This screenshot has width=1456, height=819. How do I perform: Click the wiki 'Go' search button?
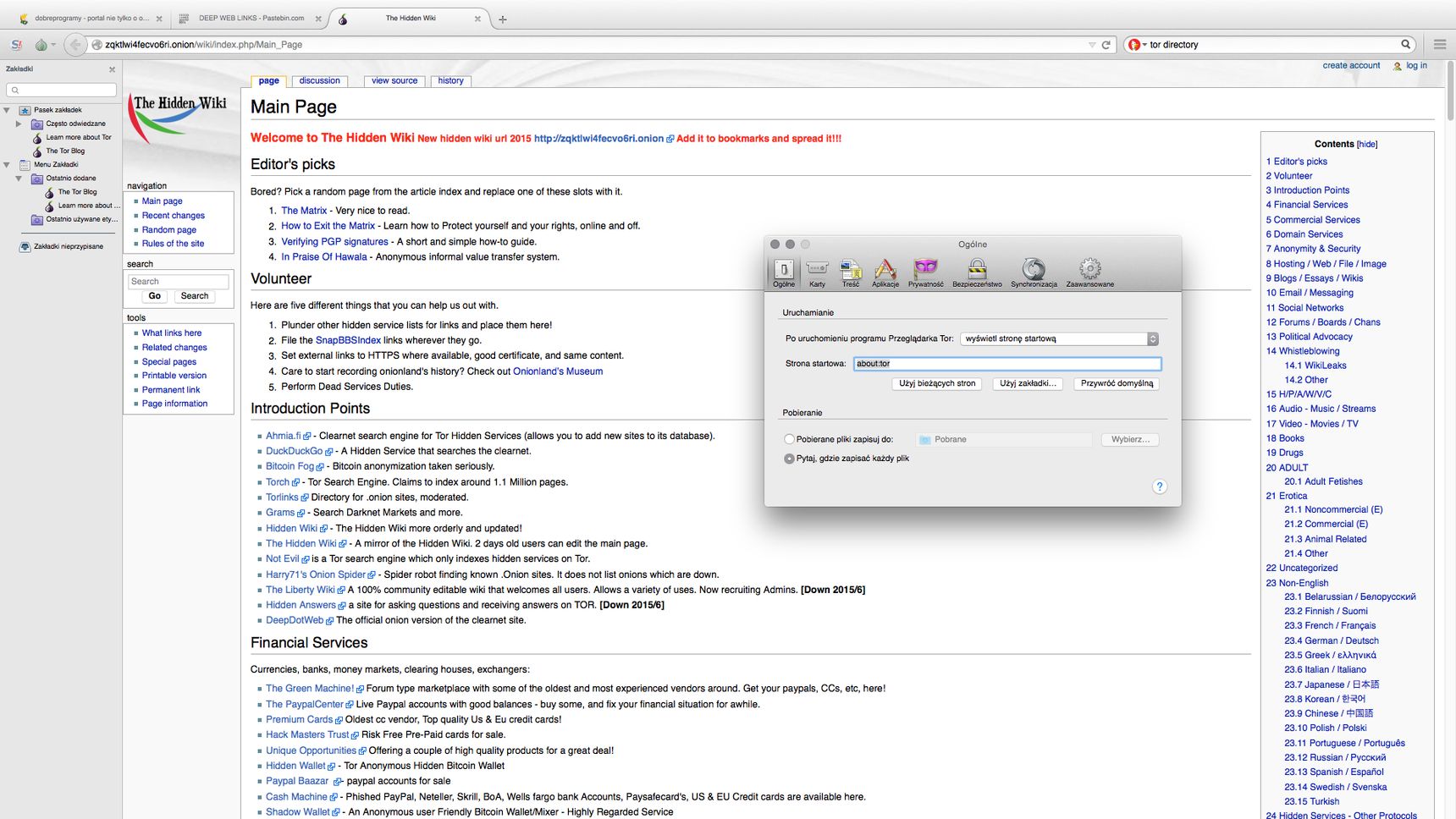(154, 296)
